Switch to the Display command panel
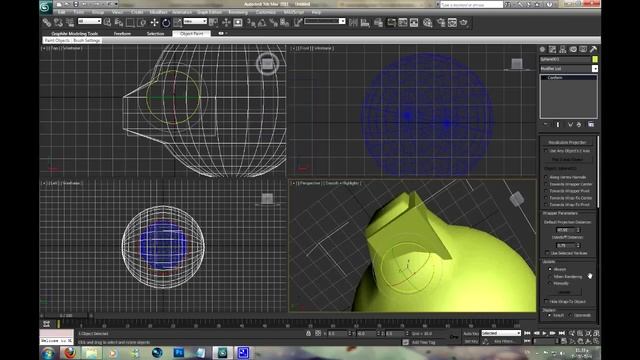The width and height of the screenshot is (640, 360). pos(583,49)
